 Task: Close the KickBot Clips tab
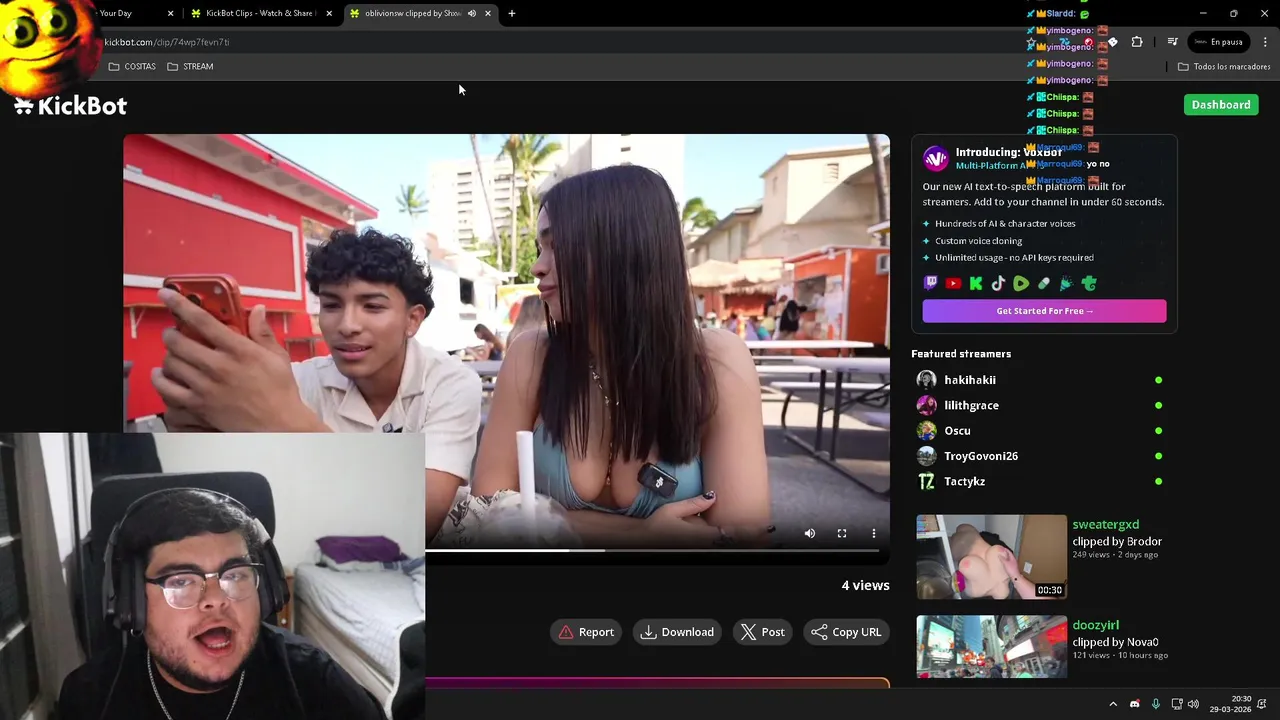pyautogui.click(x=329, y=13)
